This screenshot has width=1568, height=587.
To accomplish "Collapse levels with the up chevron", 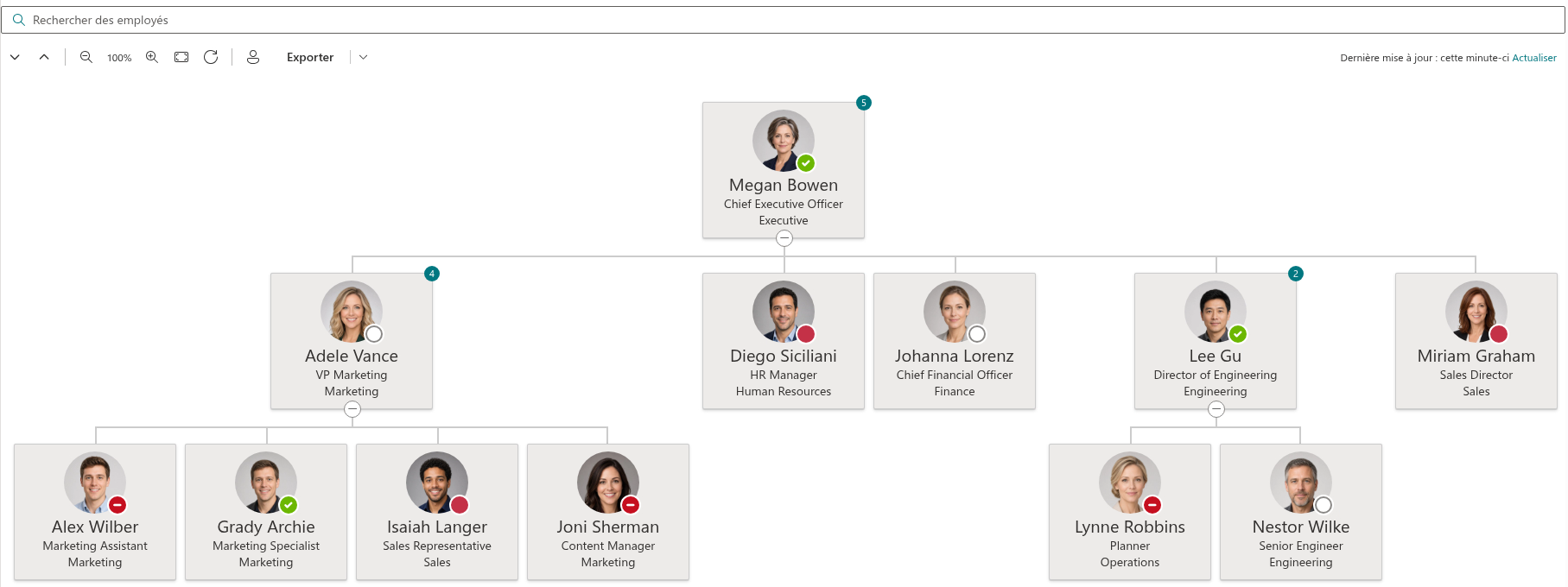I will [x=44, y=57].
